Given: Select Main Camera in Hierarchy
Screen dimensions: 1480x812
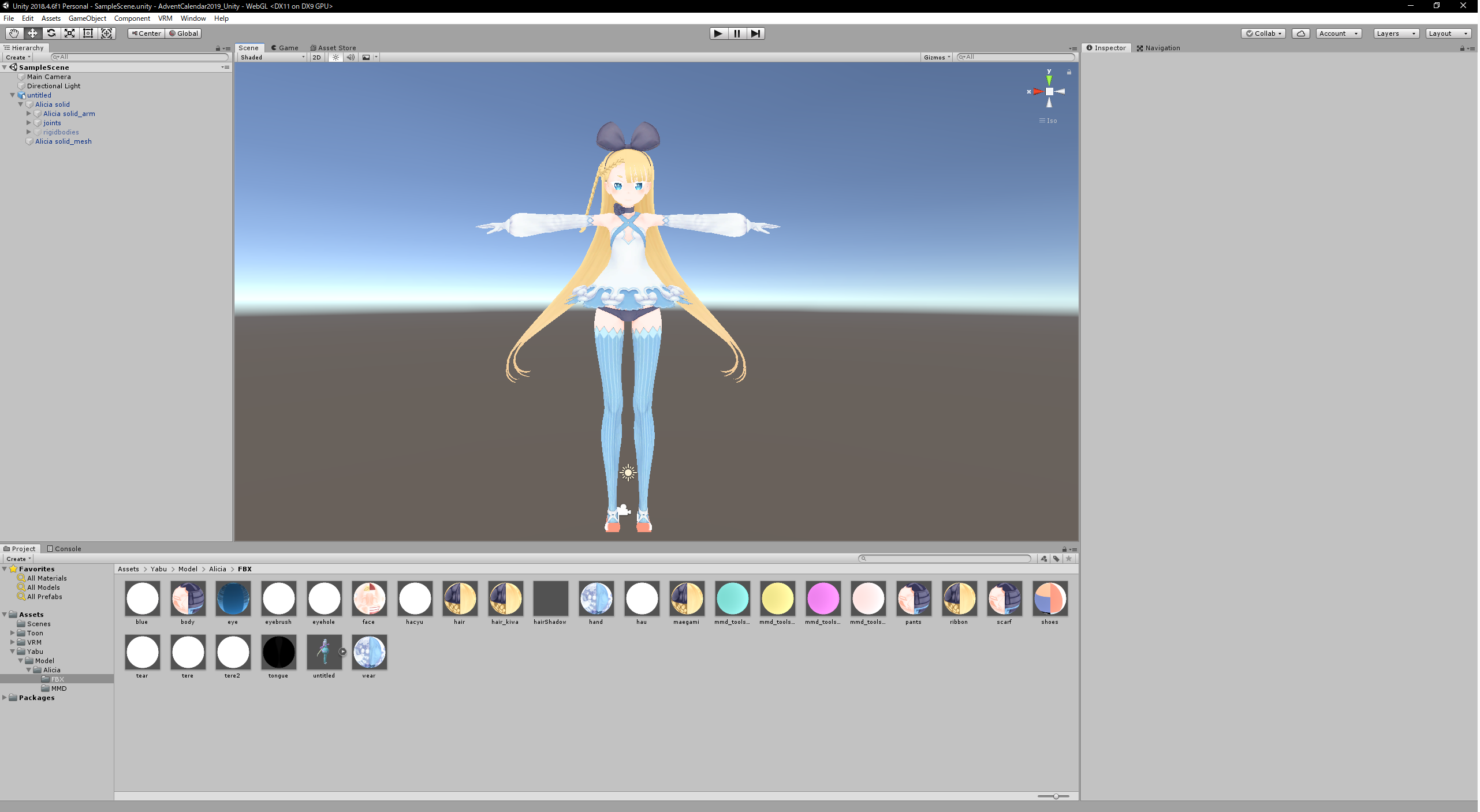Looking at the screenshot, I should [49, 77].
